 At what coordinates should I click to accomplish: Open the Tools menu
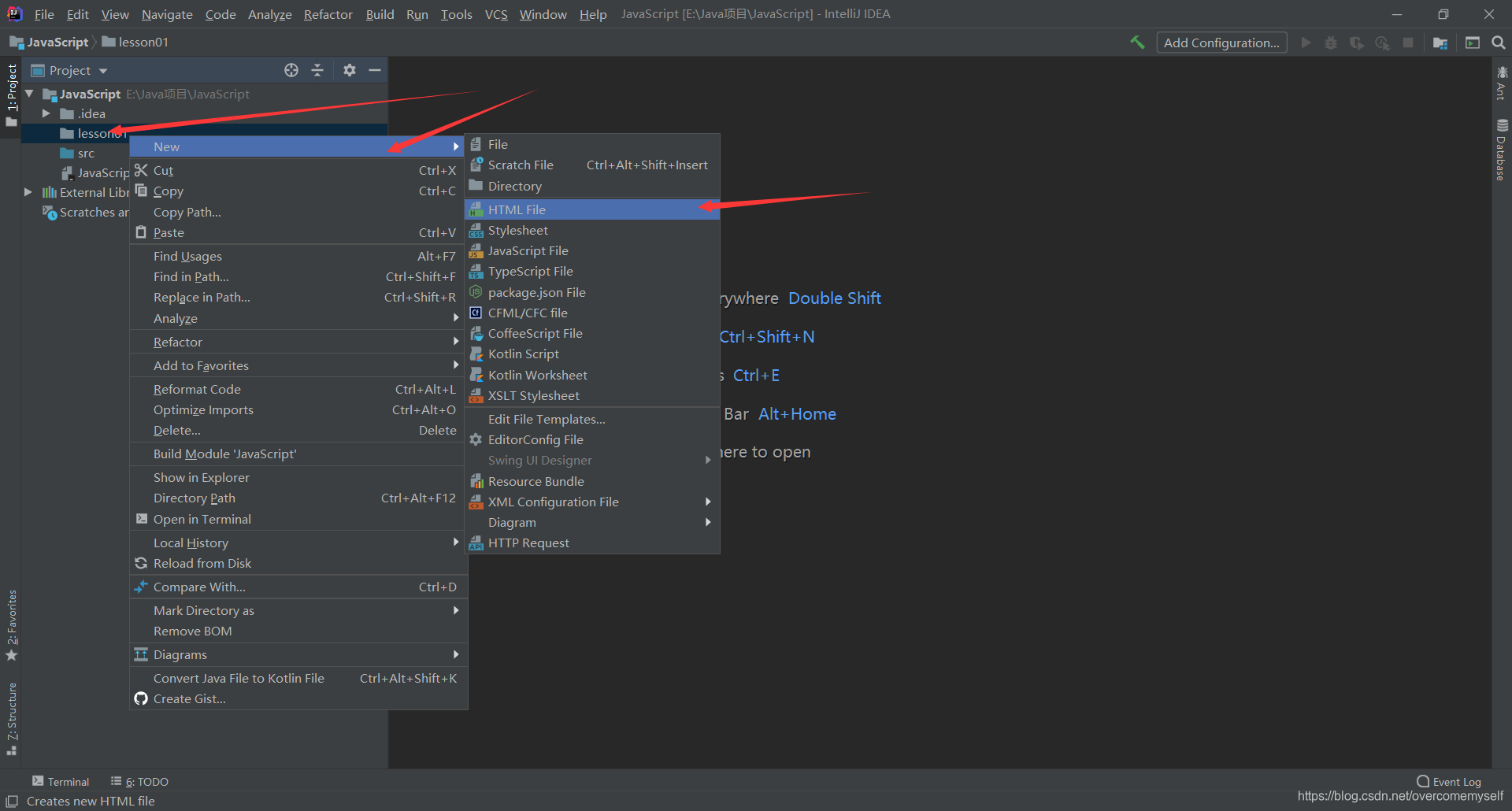456,14
